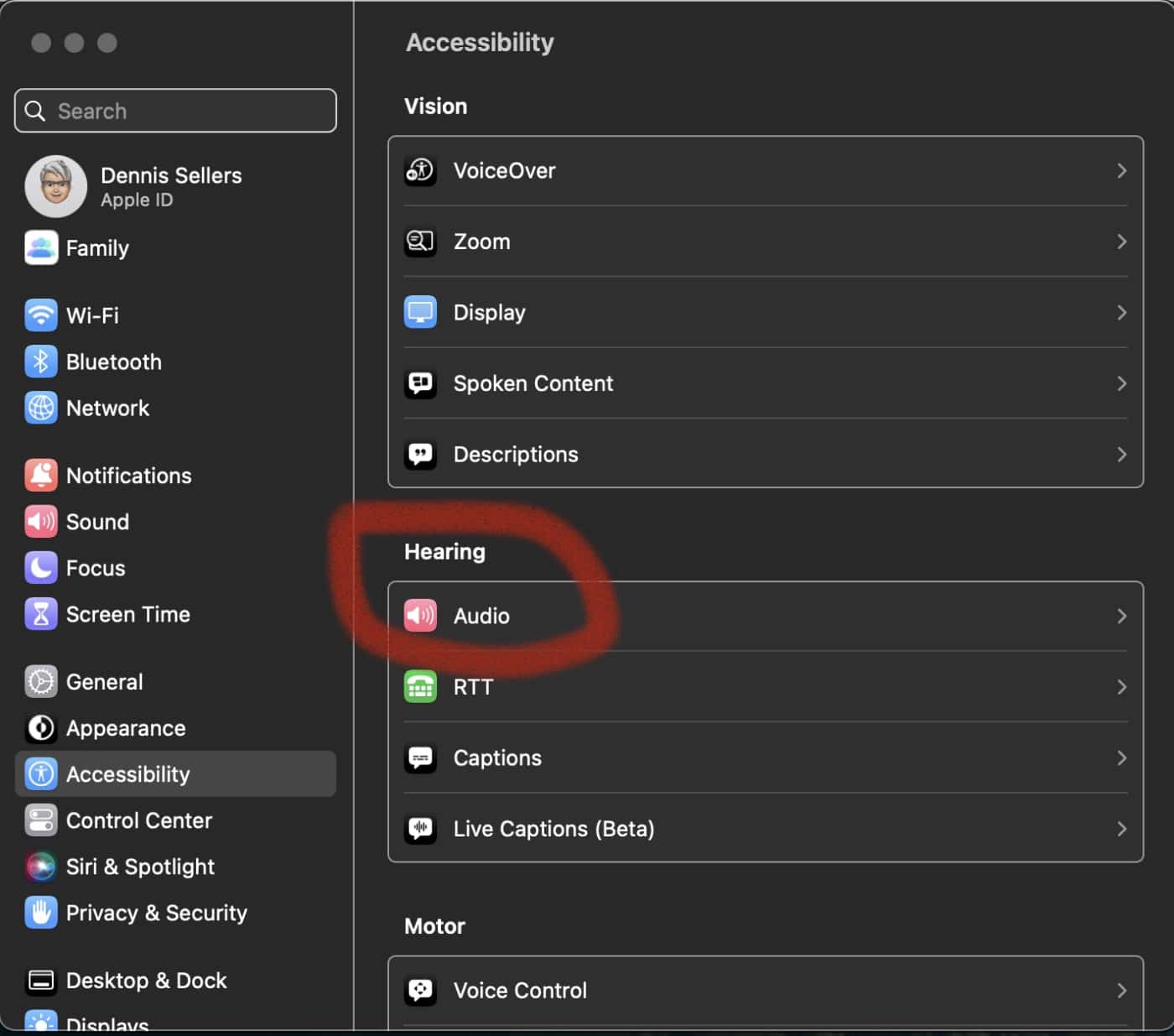Click the green RTT phone icon
Image resolution: width=1174 pixels, height=1036 pixels.
click(420, 686)
